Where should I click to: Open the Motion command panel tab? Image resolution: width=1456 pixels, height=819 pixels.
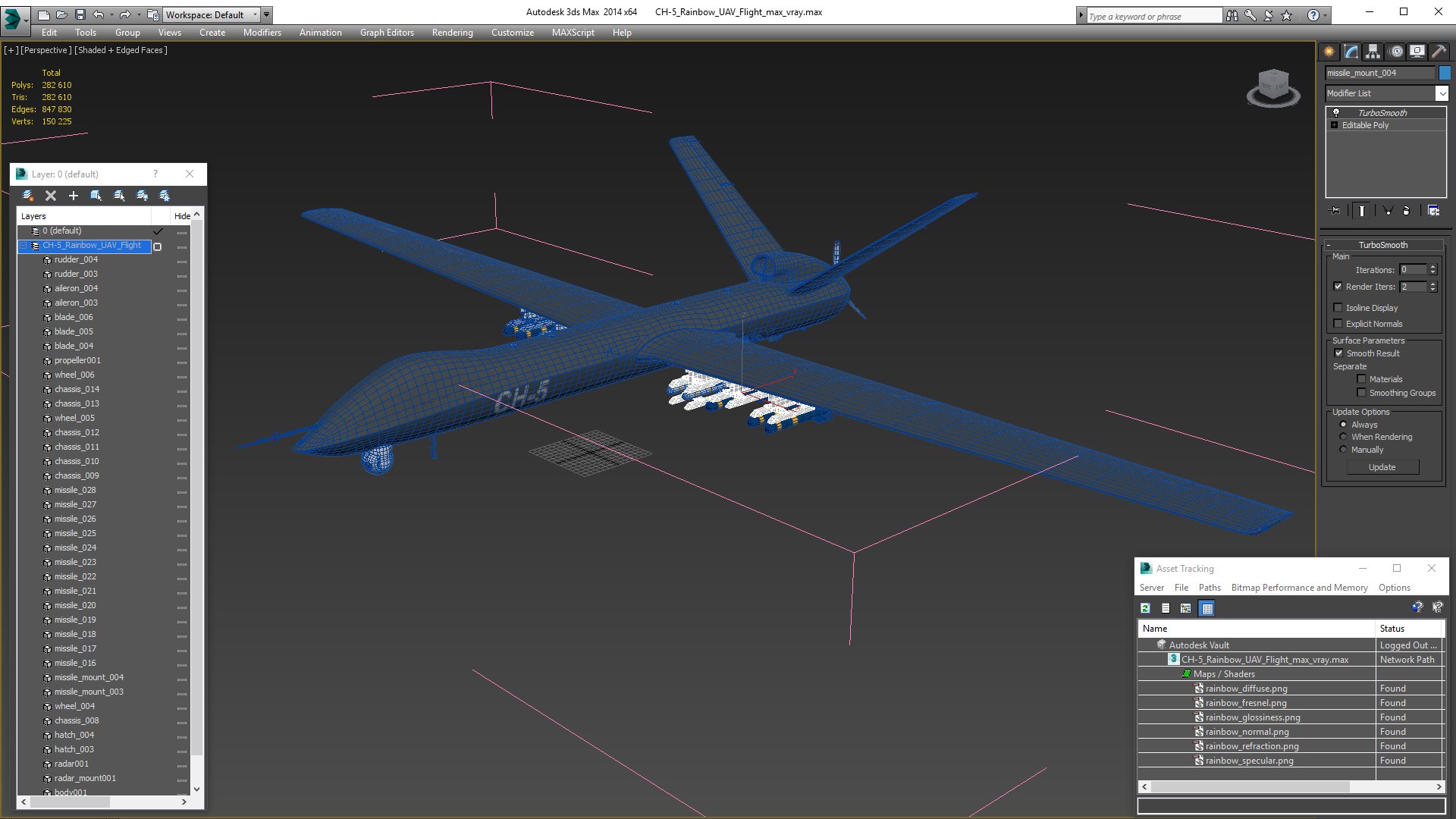[x=1396, y=52]
